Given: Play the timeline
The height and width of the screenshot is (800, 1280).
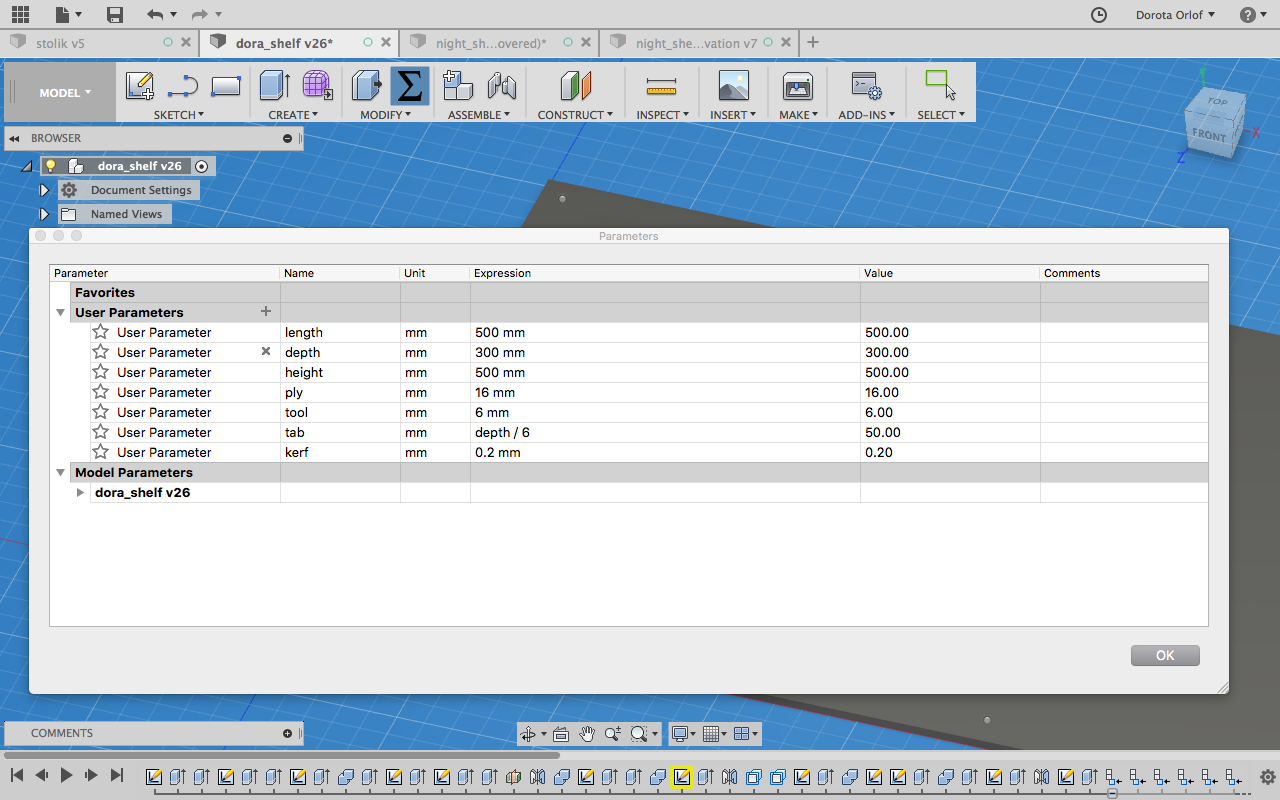Looking at the screenshot, I should click(66, 775).
